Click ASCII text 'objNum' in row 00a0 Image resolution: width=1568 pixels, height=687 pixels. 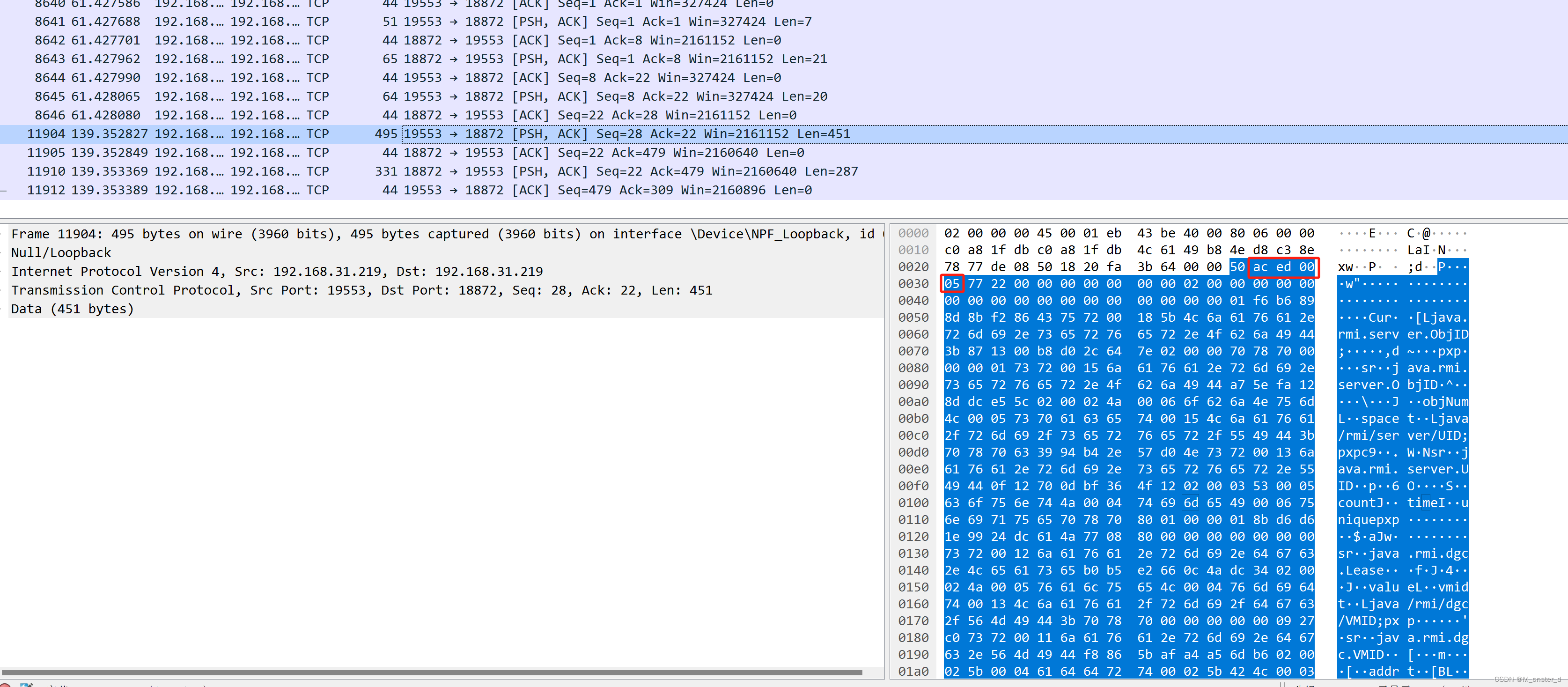pos(1446,402)
